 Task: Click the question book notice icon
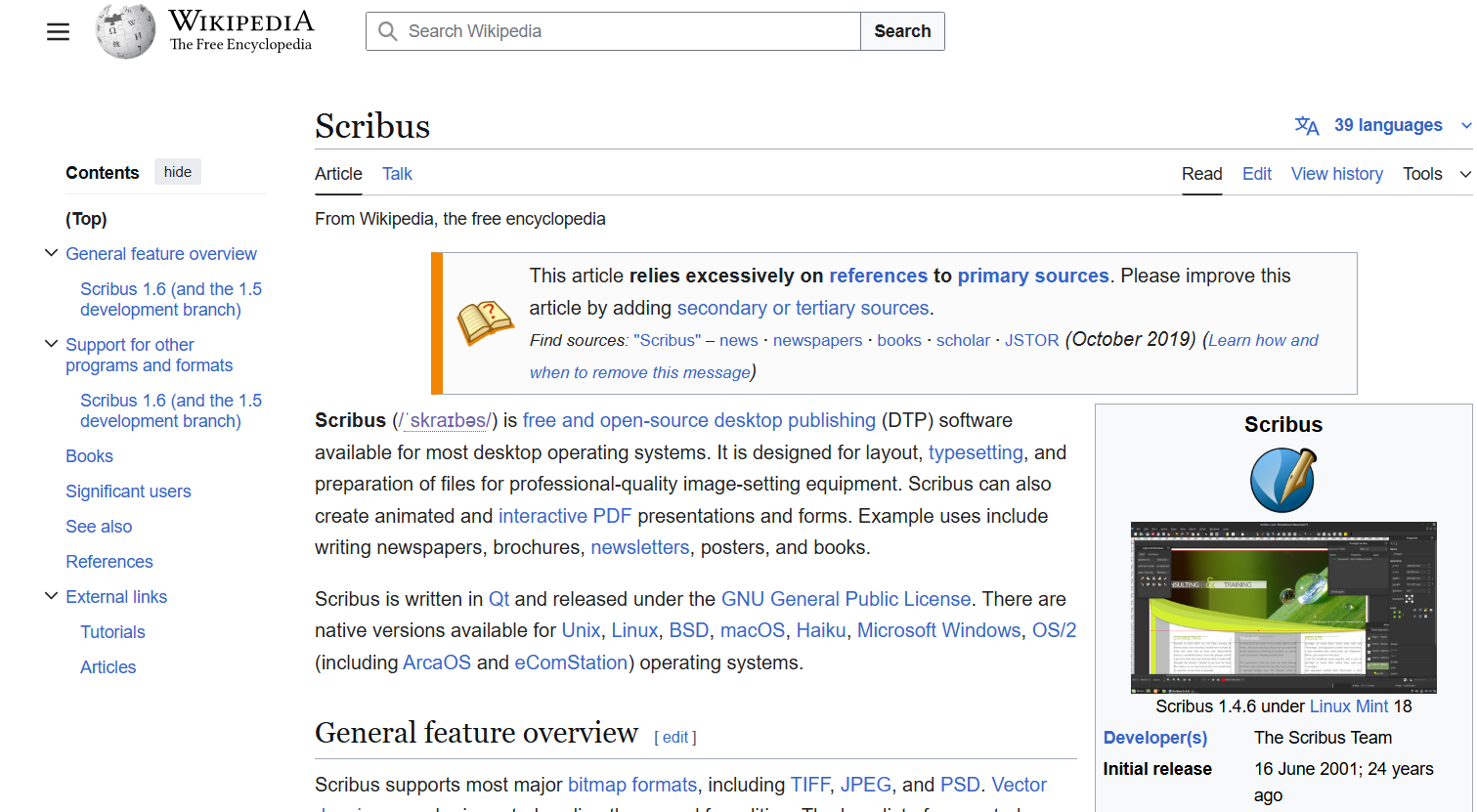[485, 322]
